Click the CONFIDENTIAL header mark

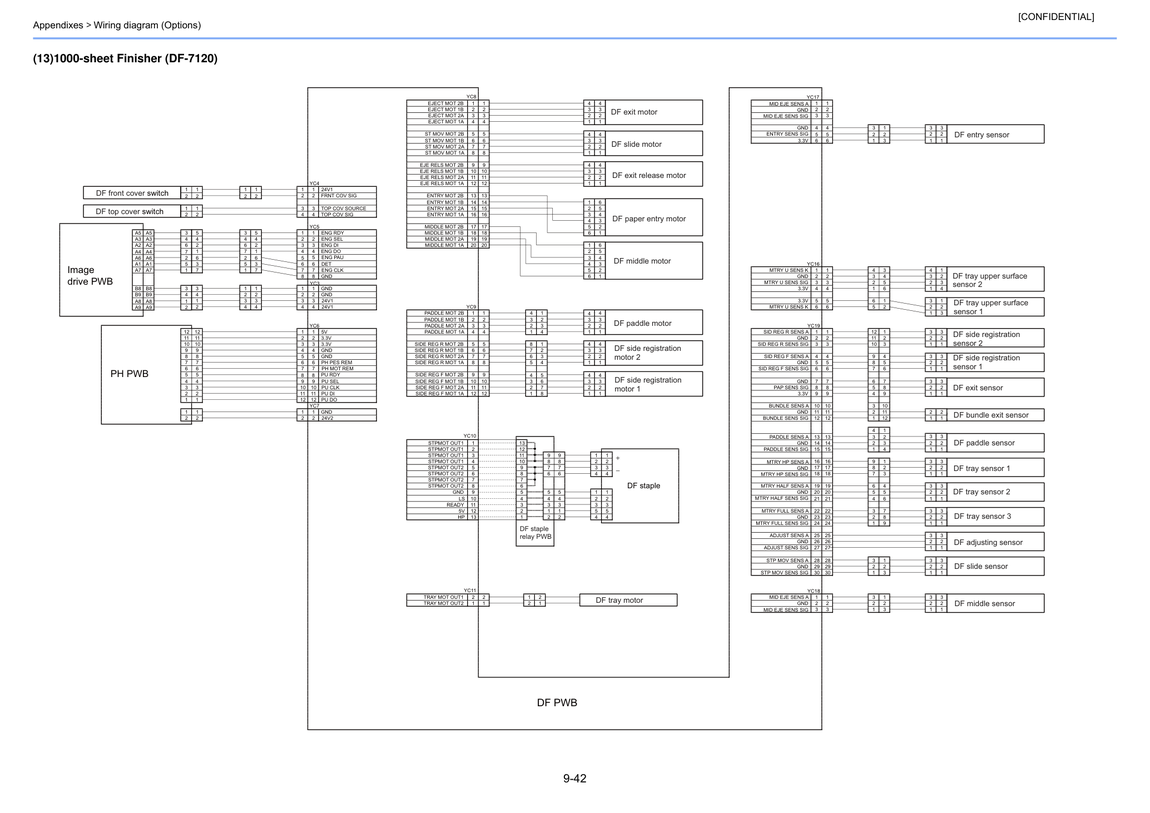pos(1055,17)
